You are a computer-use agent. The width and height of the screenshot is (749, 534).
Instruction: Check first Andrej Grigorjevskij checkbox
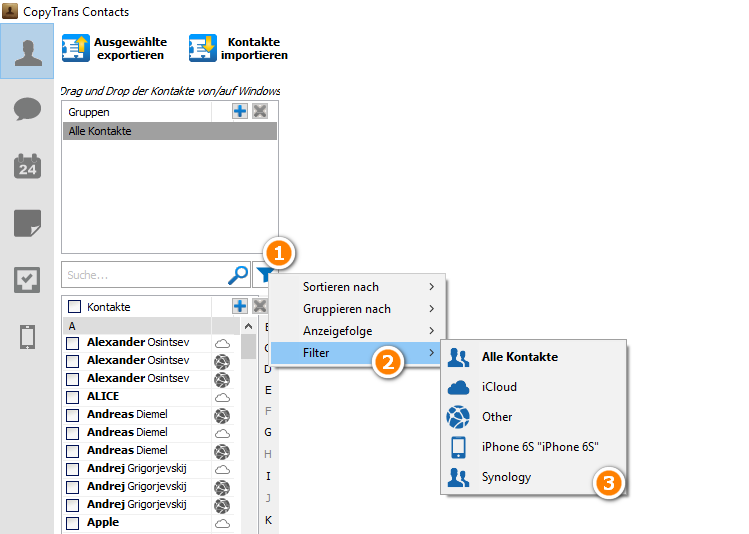(x=73, y=469)
